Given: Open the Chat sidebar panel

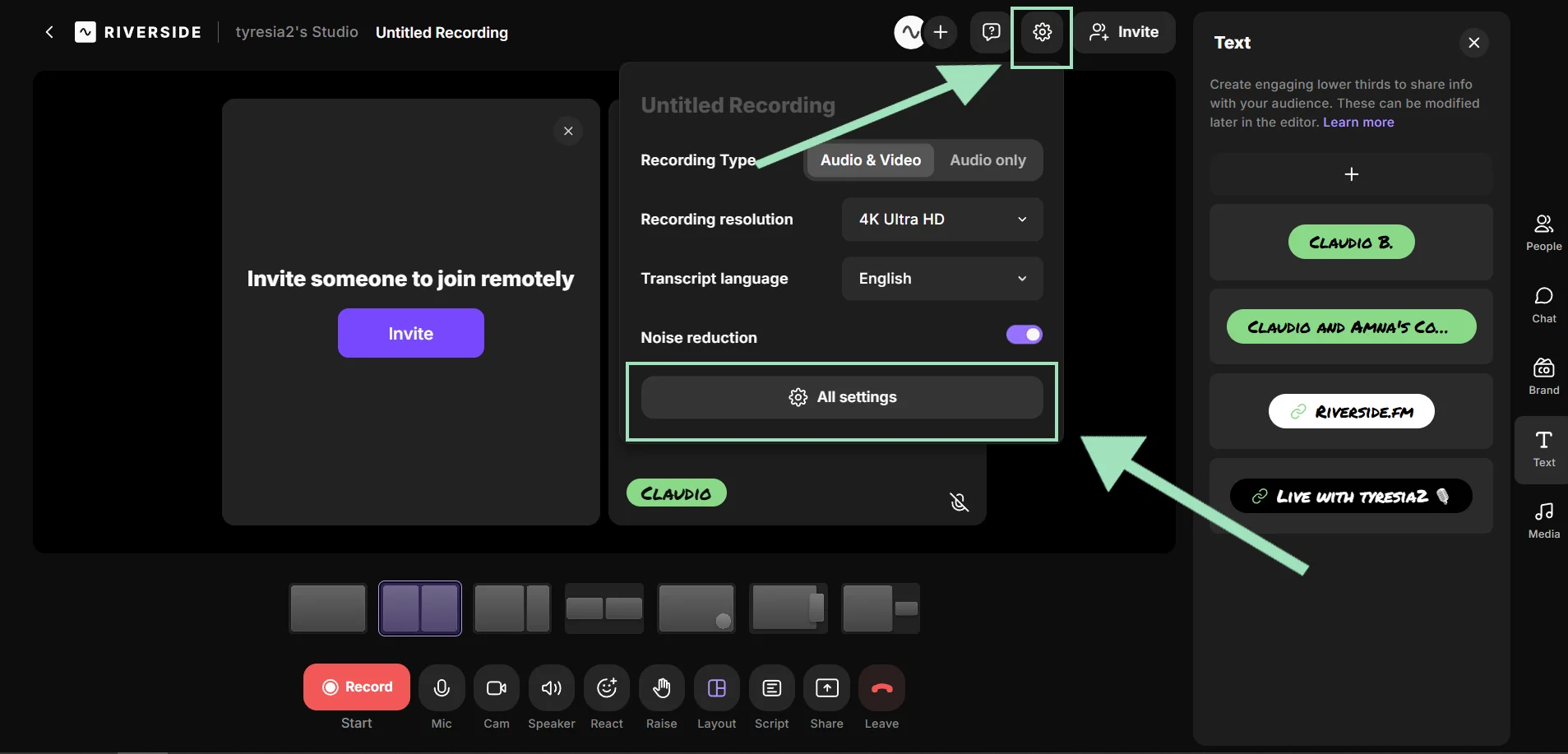Looking at the screenshot, I should coord(1543,305).
